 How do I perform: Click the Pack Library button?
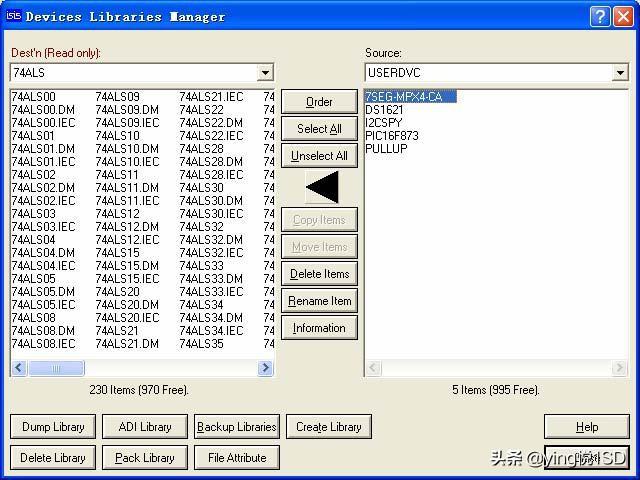145,458
